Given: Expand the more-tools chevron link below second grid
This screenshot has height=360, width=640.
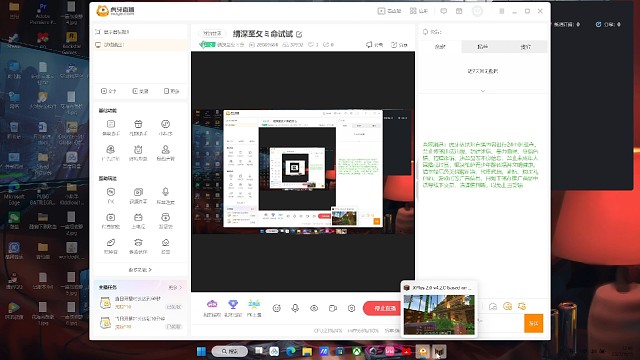Looking at the screenshot, I should tap(140, 270).
